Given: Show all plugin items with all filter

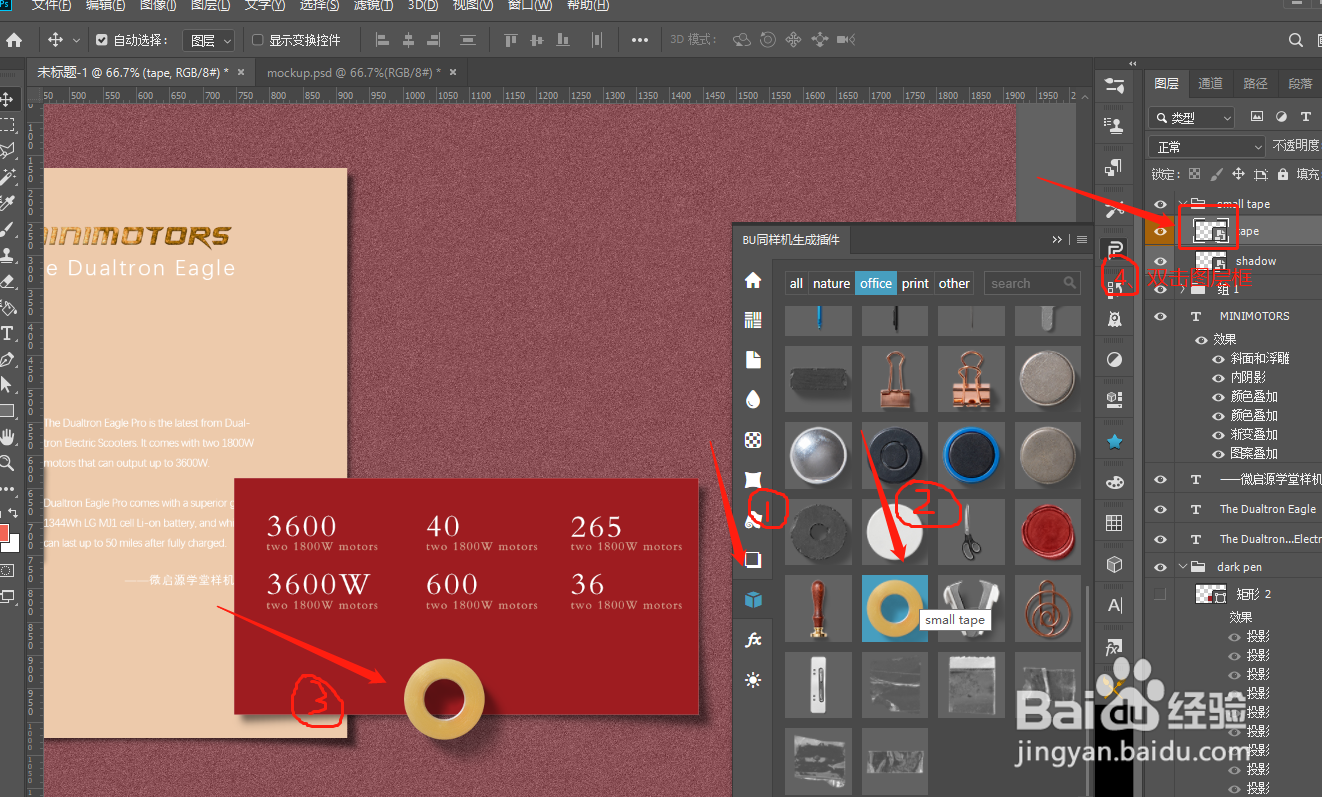Looking at the screenshot, I should tap(796, 283).
